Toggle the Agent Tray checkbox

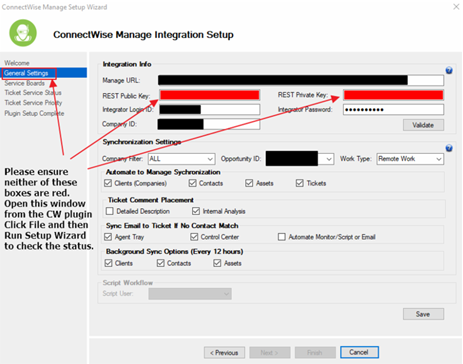click(x=108, y=237)
